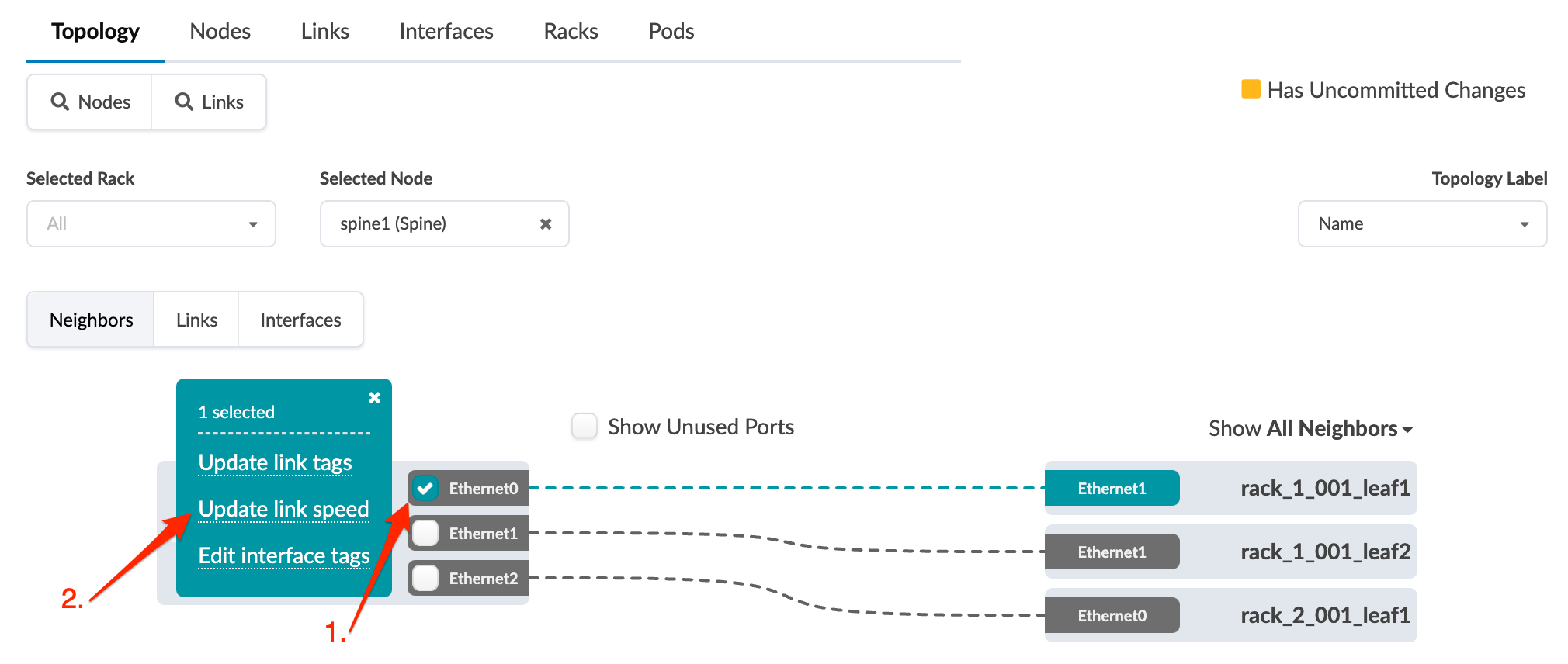
Task: Click the Nodes search magnifier icon
Action: pyautogui.click(x=60, y=102)
